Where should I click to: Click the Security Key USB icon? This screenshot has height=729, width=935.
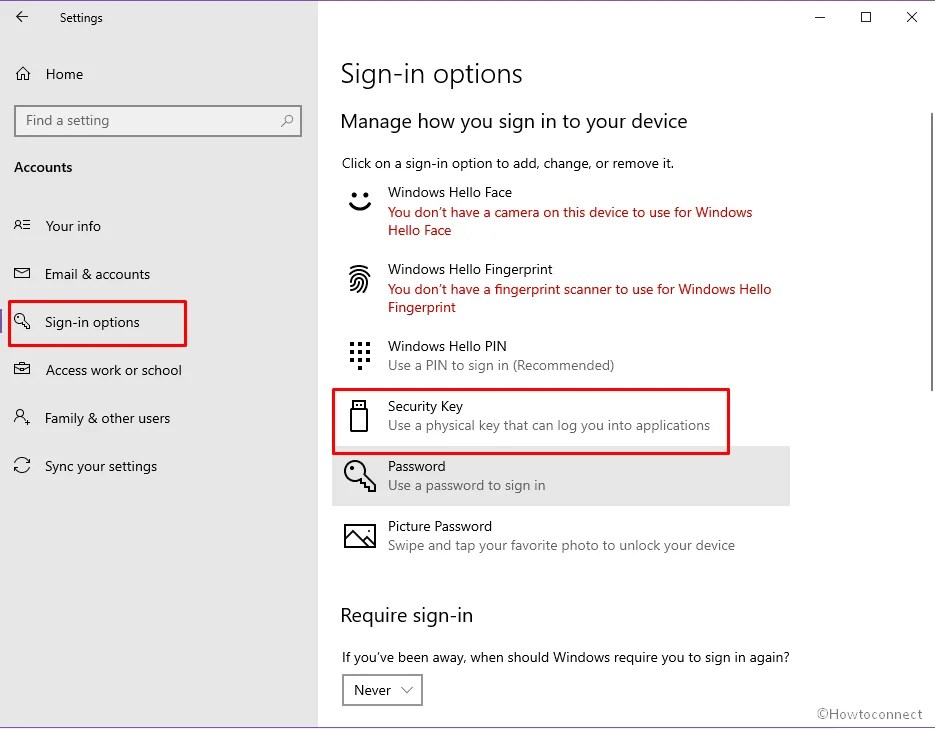(360, 416)
